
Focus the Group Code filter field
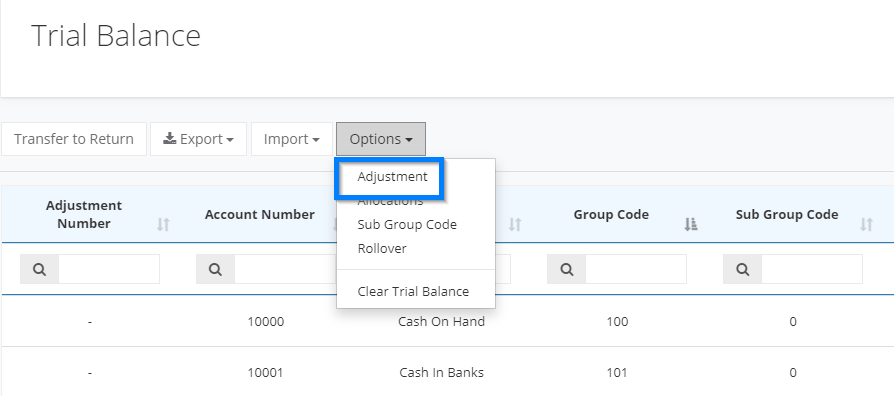(636, 269)
